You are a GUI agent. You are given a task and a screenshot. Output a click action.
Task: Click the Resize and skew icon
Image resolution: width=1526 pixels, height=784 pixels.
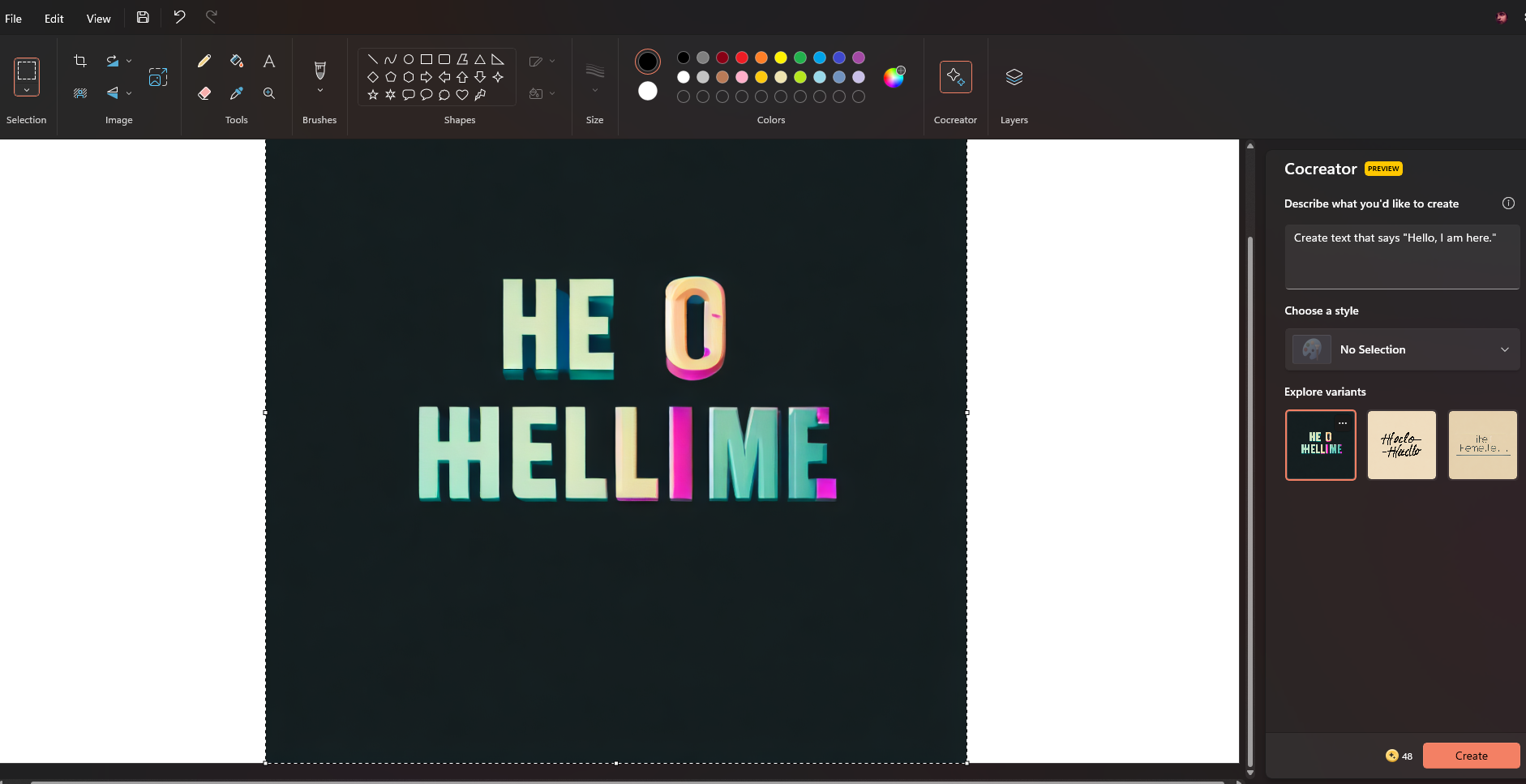(158, 77)
